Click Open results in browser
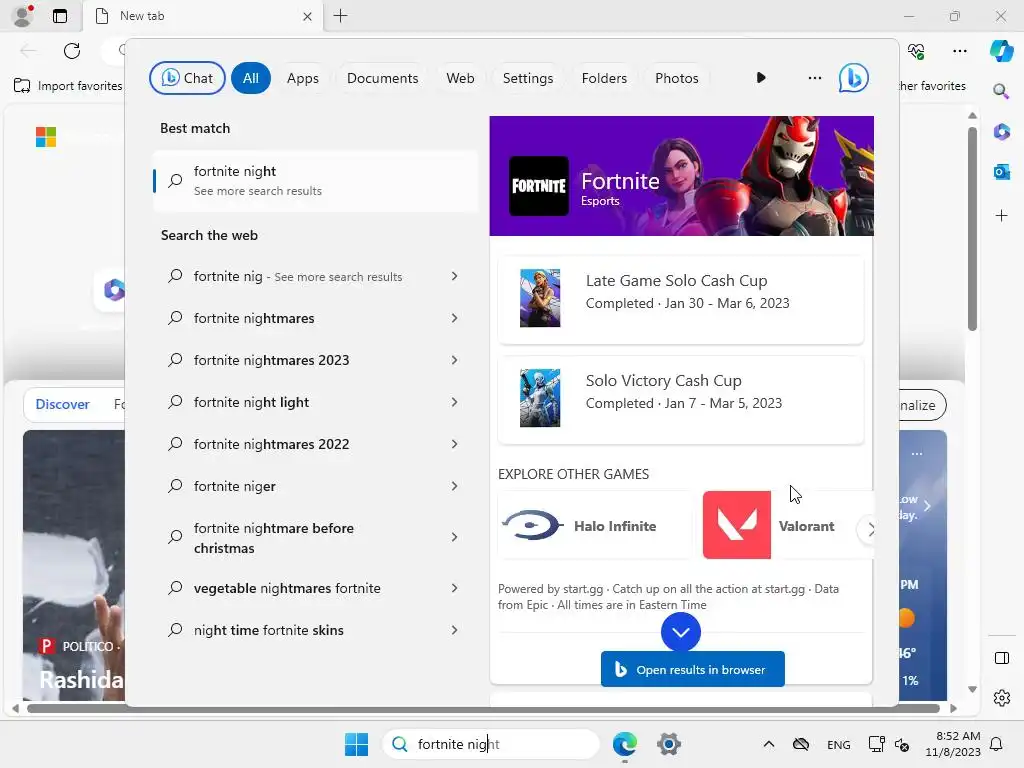The image size is (1024, 768). (x=692, y=669)
